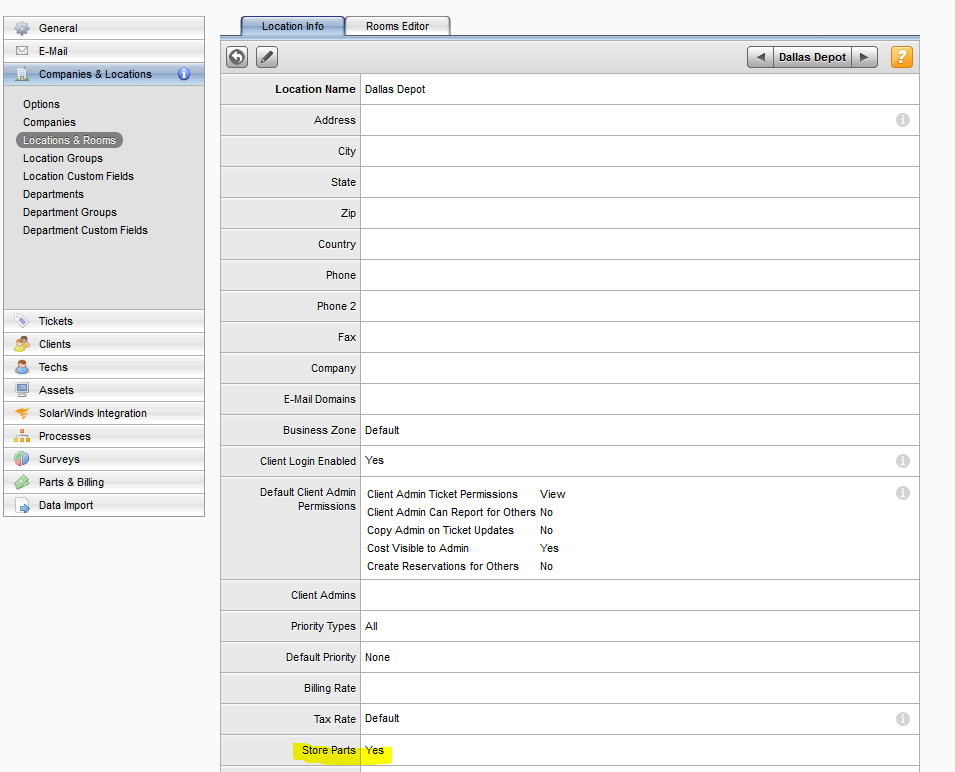The width and height of the screenshot is (955, 772).
Task: Click the Dallas Depot location name value
Action: coord(395,89)
